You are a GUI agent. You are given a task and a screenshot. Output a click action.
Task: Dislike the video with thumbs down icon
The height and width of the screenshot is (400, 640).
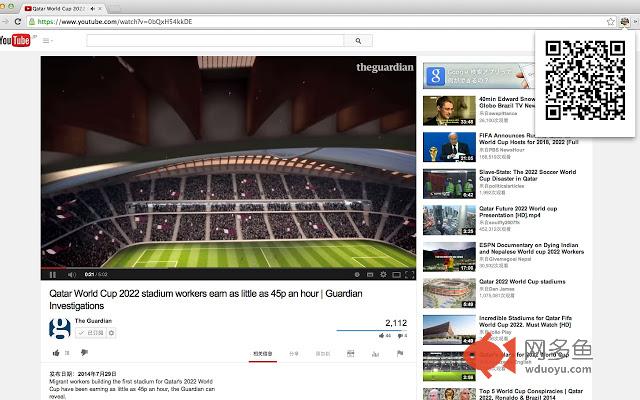84,353
